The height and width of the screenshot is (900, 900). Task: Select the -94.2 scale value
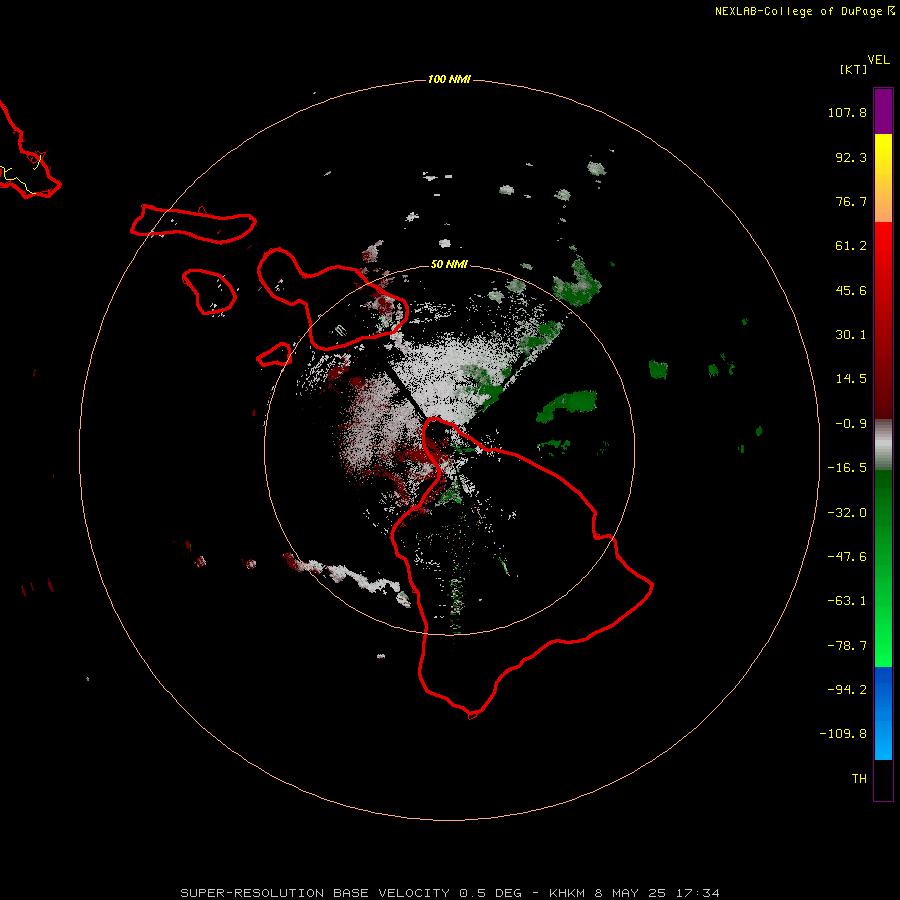click(847, 690)
